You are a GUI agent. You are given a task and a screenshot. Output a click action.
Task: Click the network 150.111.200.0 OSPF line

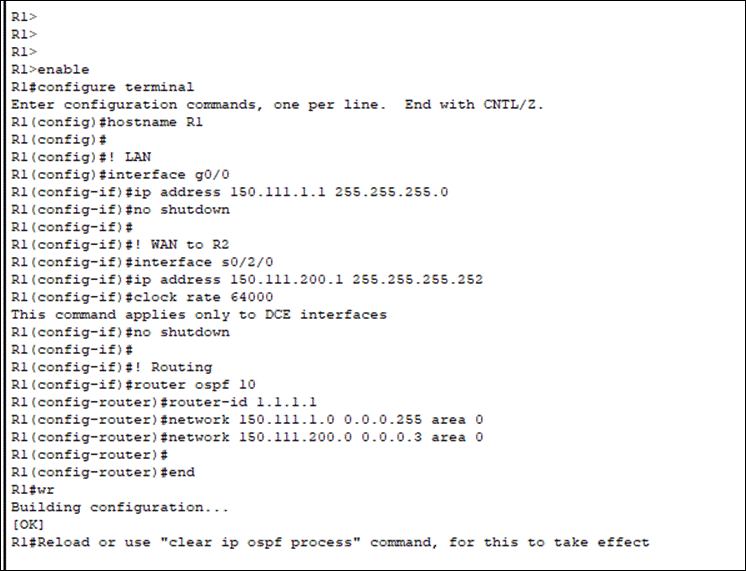click(247, 437)
